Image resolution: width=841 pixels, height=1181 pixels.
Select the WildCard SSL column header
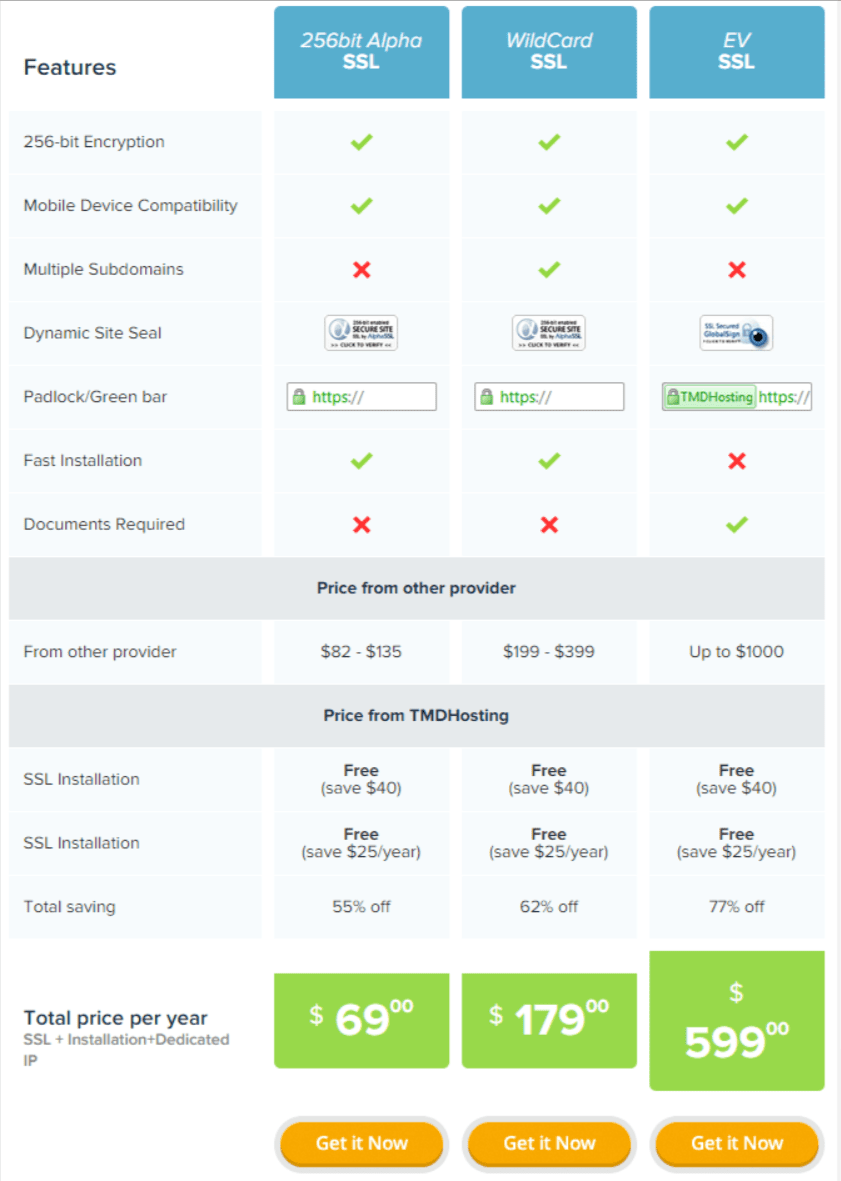[549, 52]
